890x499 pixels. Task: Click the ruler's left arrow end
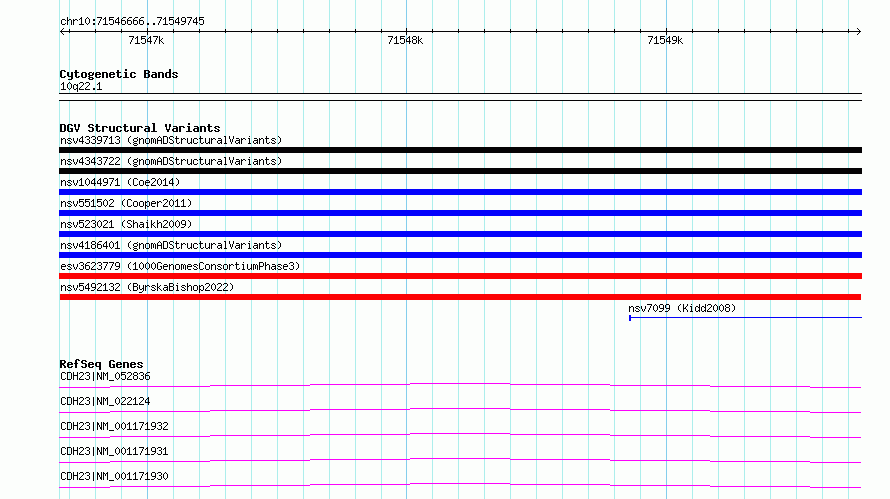click(63, 31)
